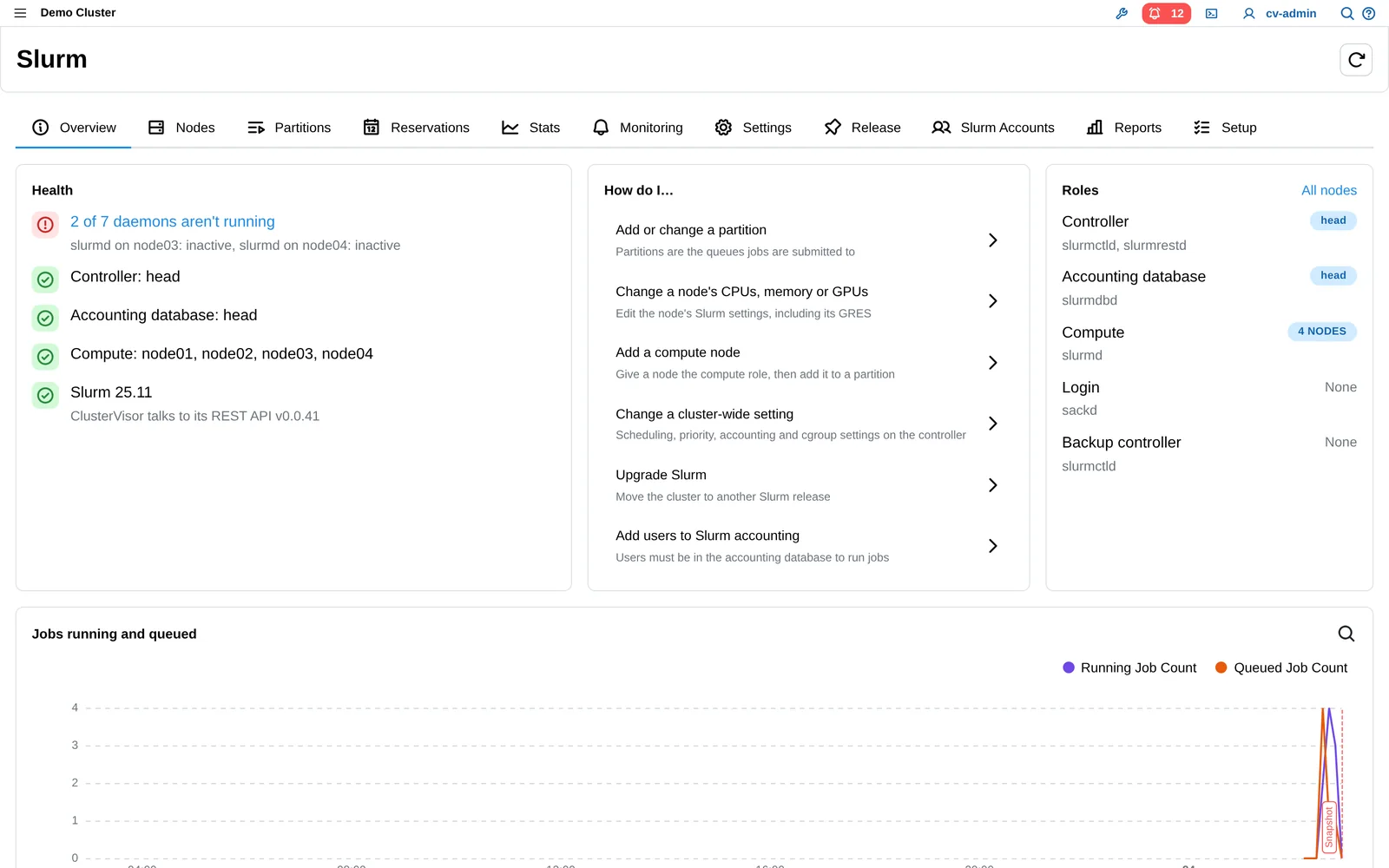Toggle Queued Job Count legend orange dot
This screenshot has width=1389, height=868.
1221,667
